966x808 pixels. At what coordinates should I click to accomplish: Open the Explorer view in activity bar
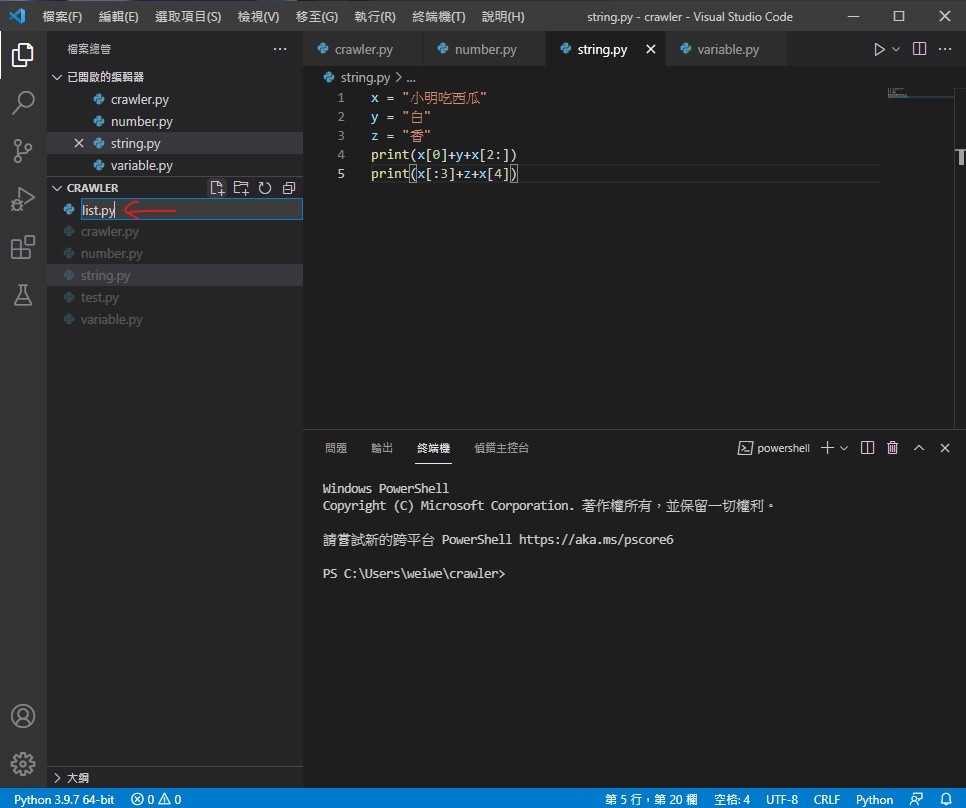[x=23, y=55]
